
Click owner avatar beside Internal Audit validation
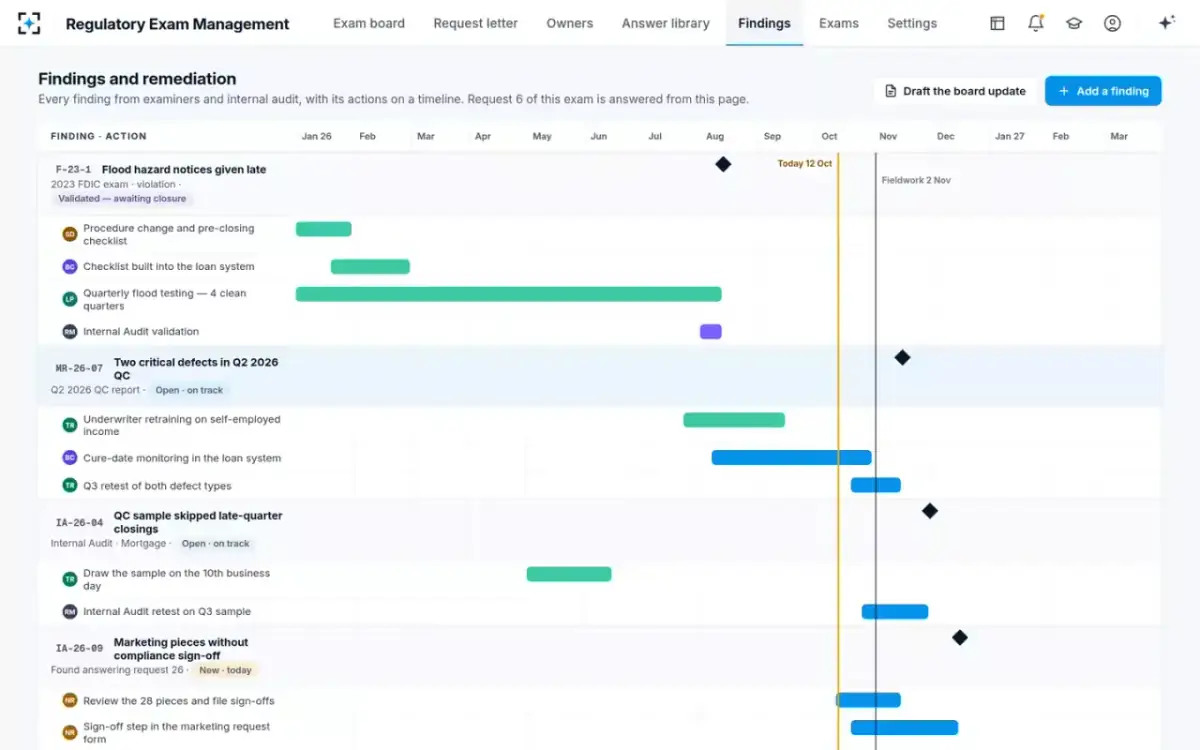(x=70, y=331)
